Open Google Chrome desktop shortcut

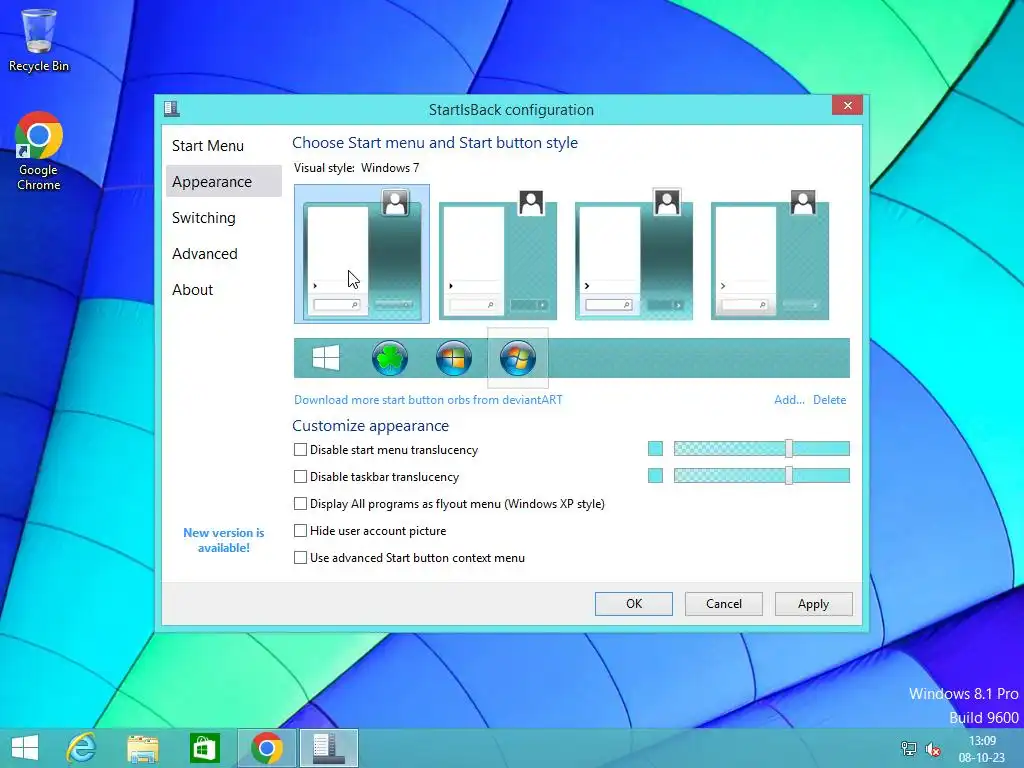click(x=39, y=151)
